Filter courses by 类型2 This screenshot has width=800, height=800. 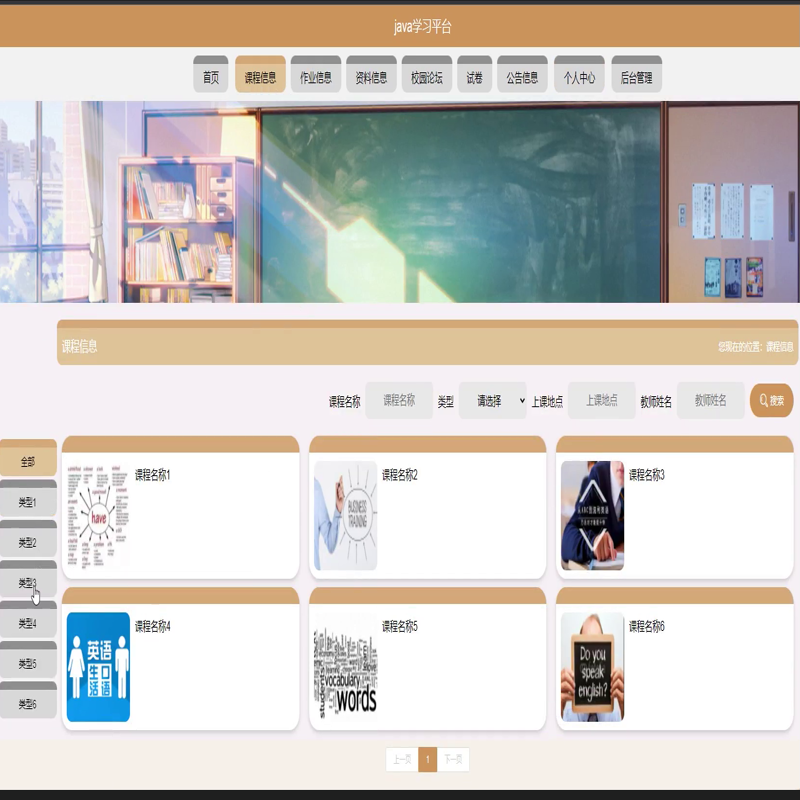click(28, 539)
